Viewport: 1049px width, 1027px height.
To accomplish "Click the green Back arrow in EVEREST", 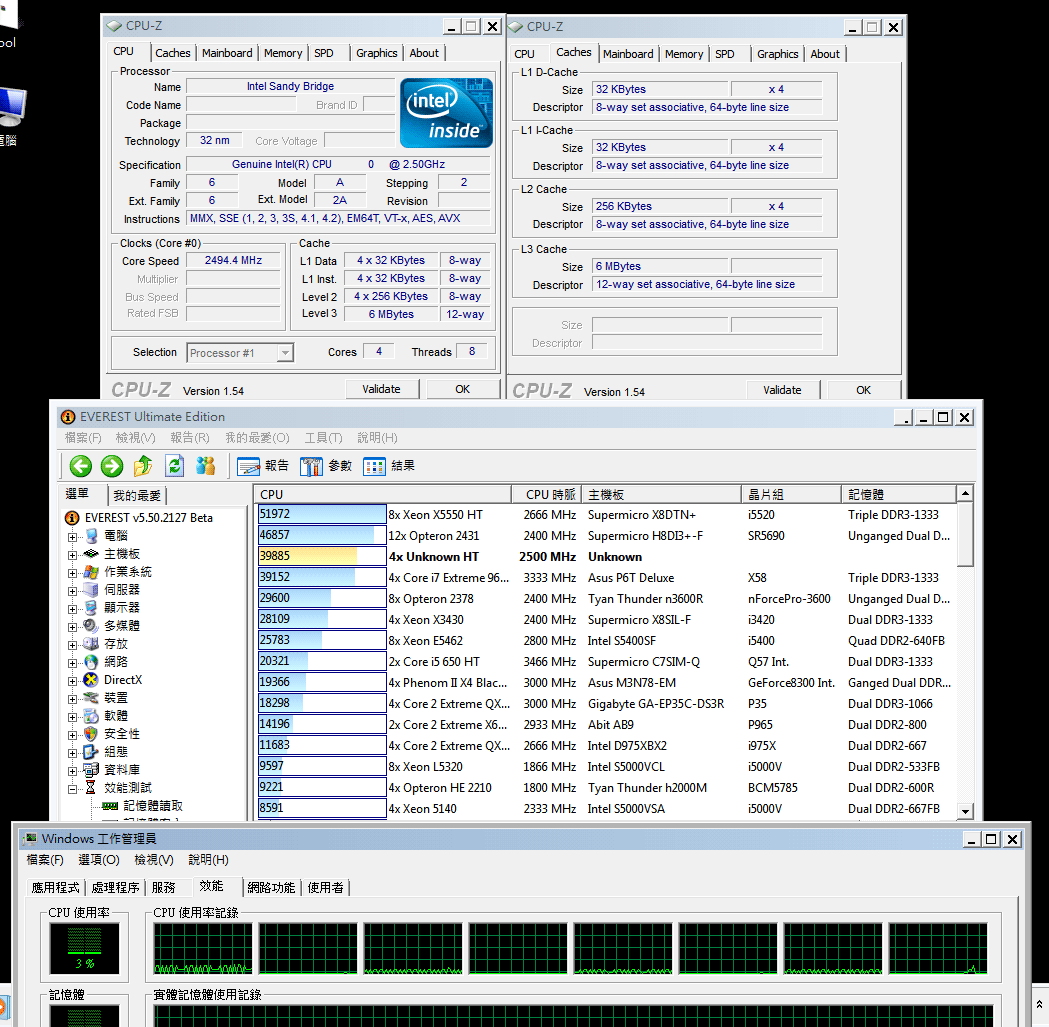I will coord(81,465).
